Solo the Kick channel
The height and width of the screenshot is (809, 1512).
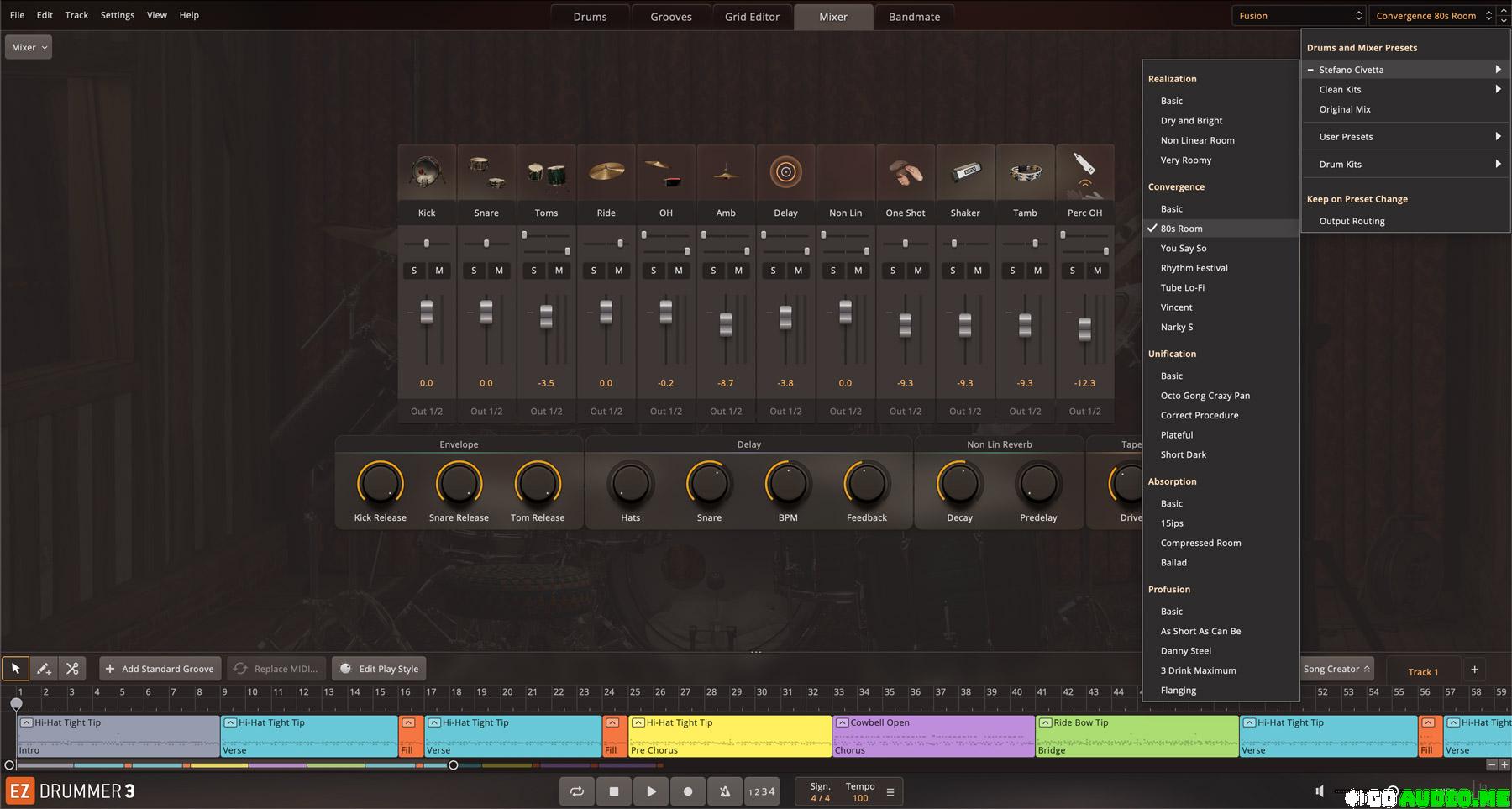(x=414, y=271)
